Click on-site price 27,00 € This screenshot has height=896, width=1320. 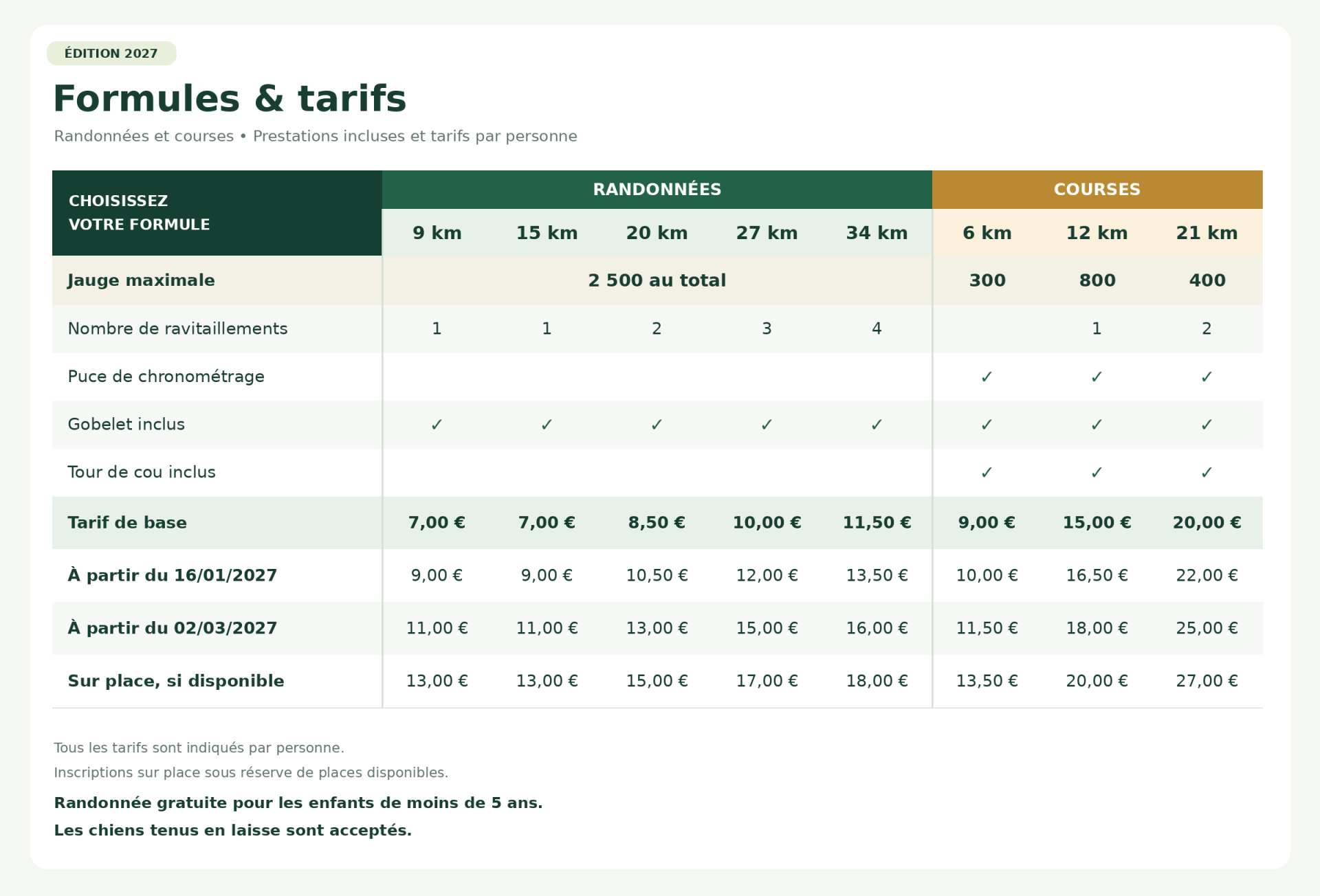coord(1207,681)
